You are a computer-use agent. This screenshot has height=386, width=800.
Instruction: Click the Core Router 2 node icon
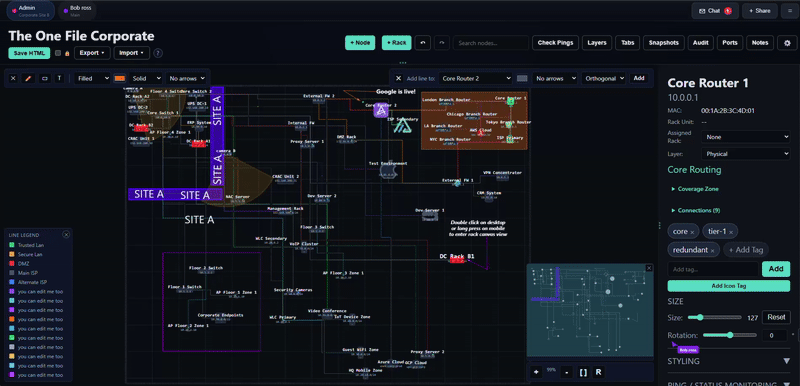pos(380,111)
